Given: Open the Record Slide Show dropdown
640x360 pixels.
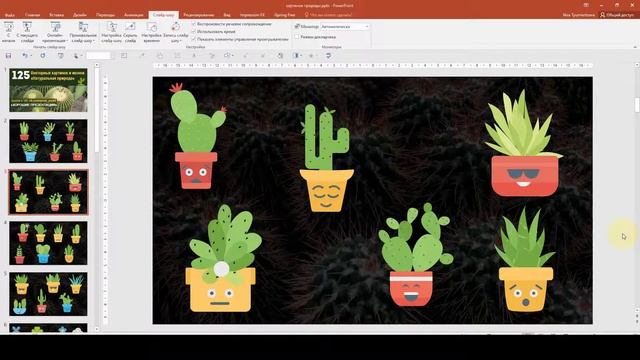Looking at the screenshot, I should coord(176,32).
